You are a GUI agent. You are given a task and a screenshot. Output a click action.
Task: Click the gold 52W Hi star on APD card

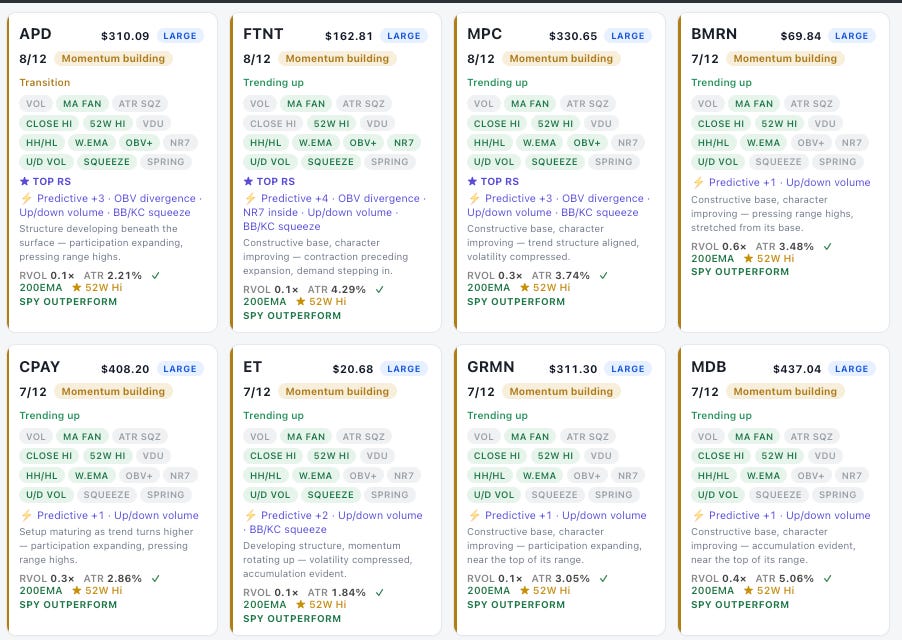[x=77, y=288]
